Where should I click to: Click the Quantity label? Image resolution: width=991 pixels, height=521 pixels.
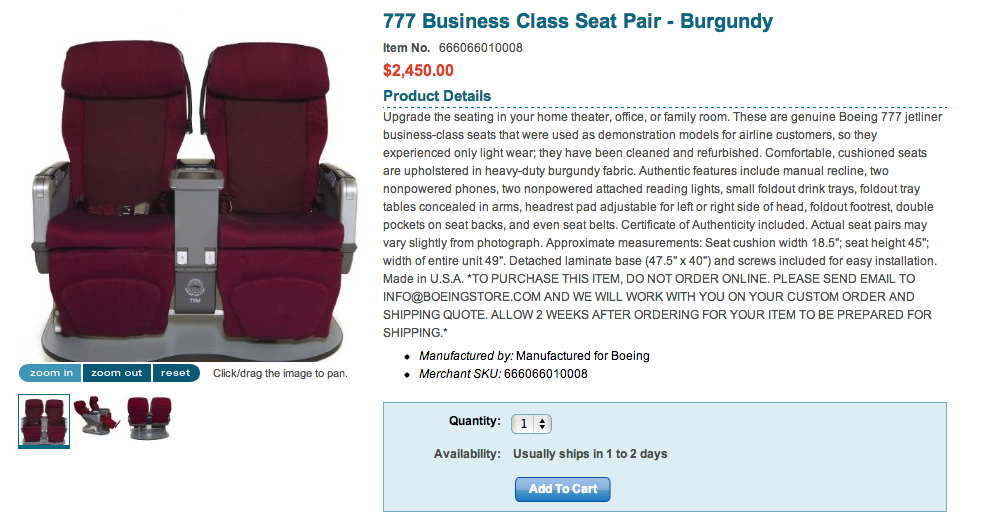pyautogui.click(x=474, y=422)
